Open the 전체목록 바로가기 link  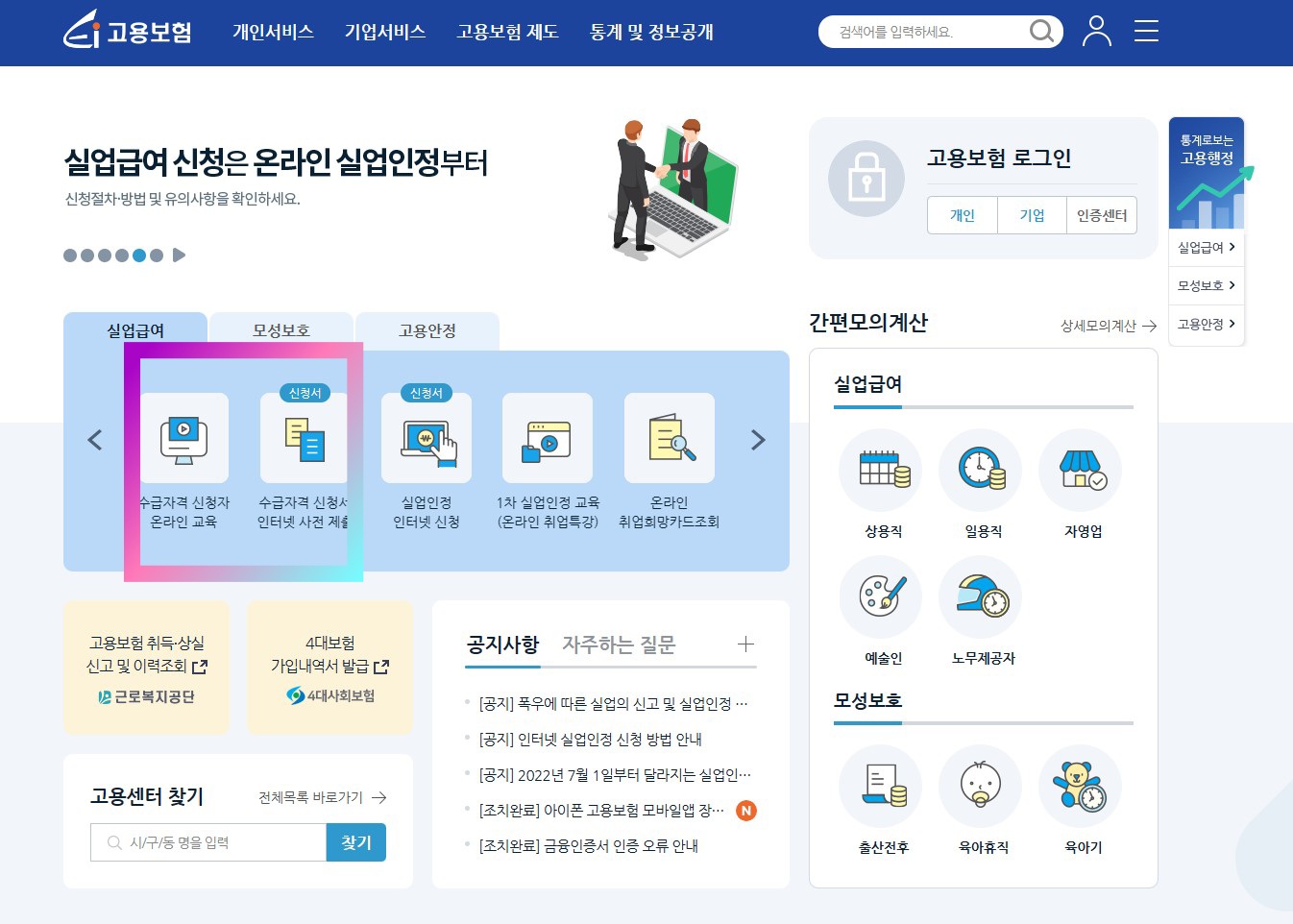point(322,797)
